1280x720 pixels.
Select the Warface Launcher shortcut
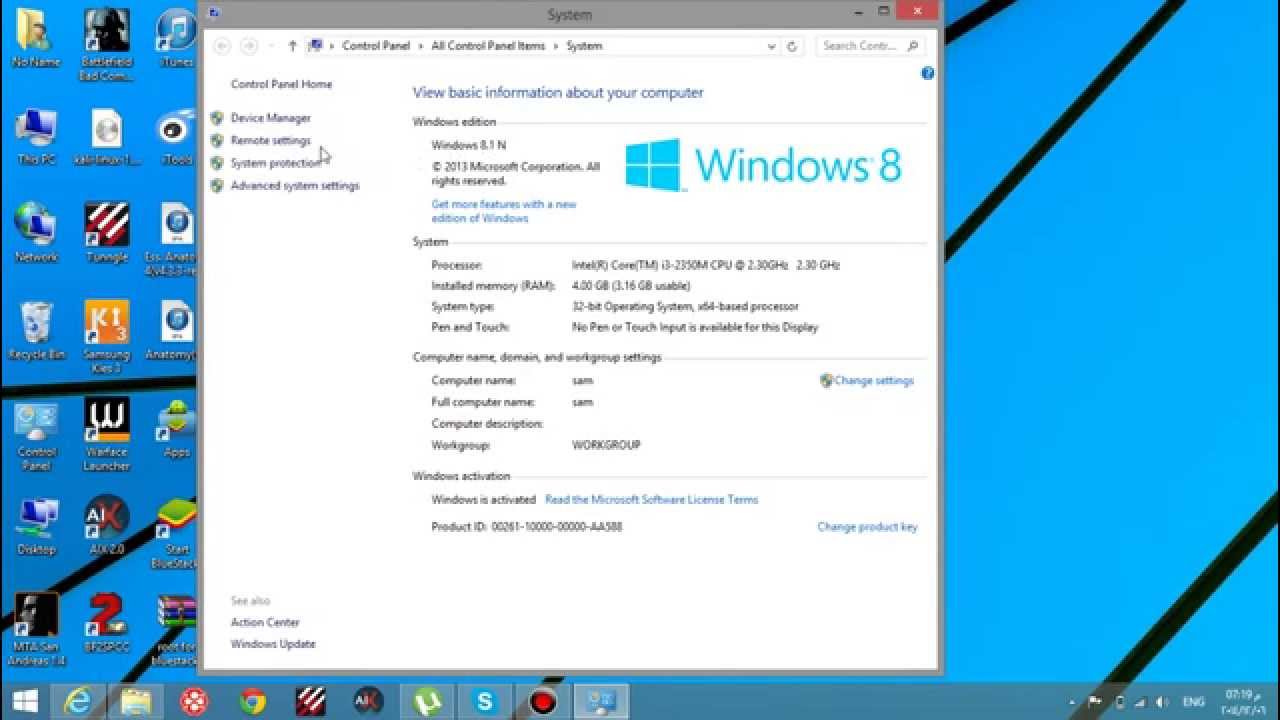(x=107, y=435)
